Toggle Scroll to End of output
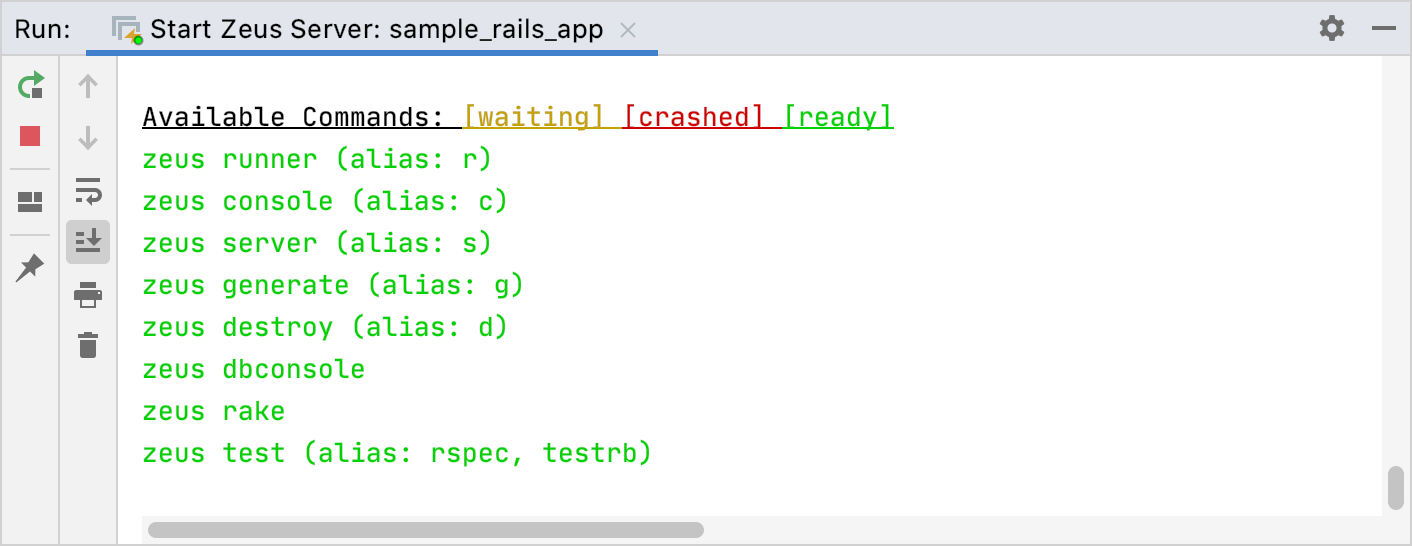This screenshot has width=1412, height=546. click(x=88, y=242)
